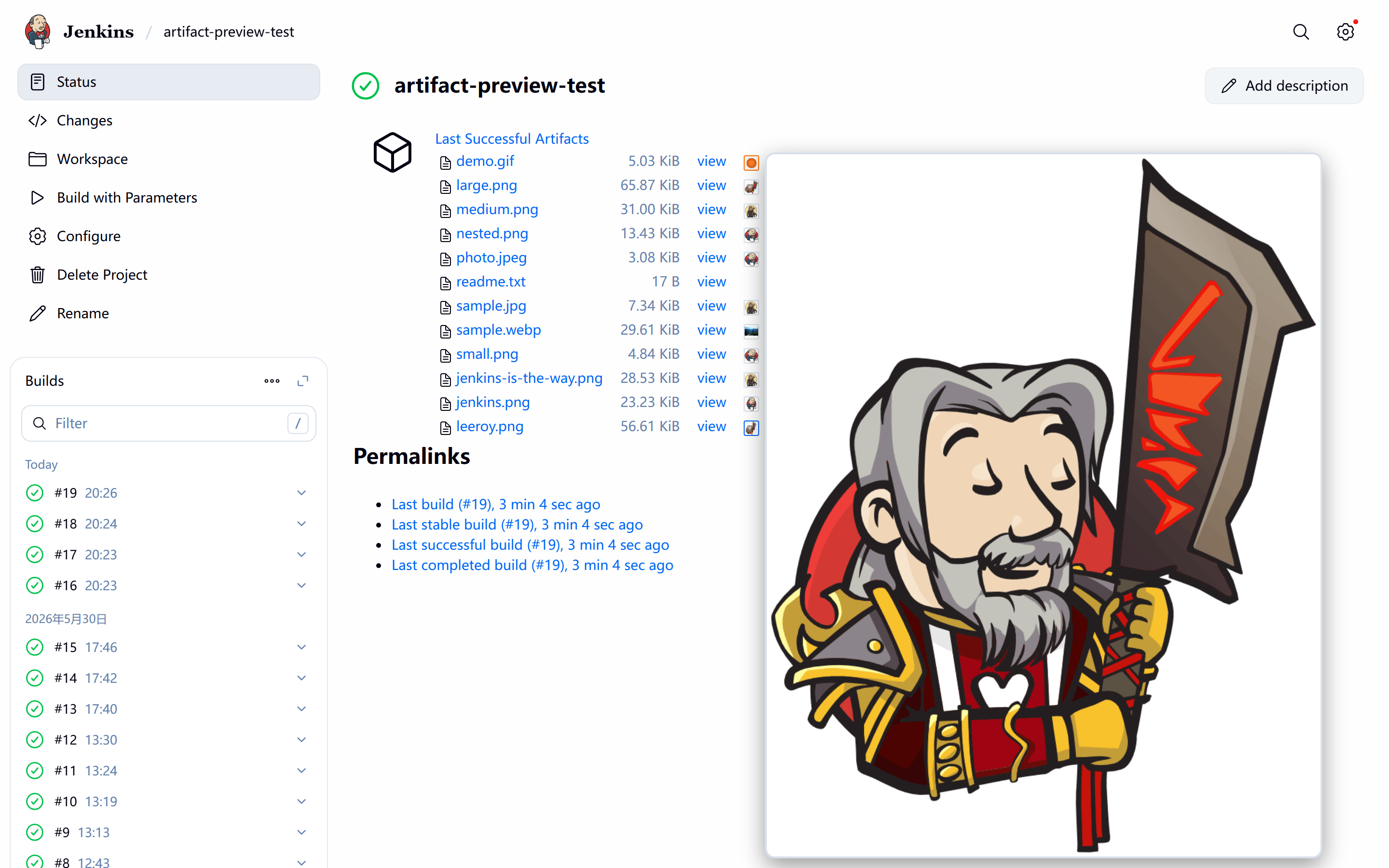Expand dropdown chevron for build #16

point(301,585)
